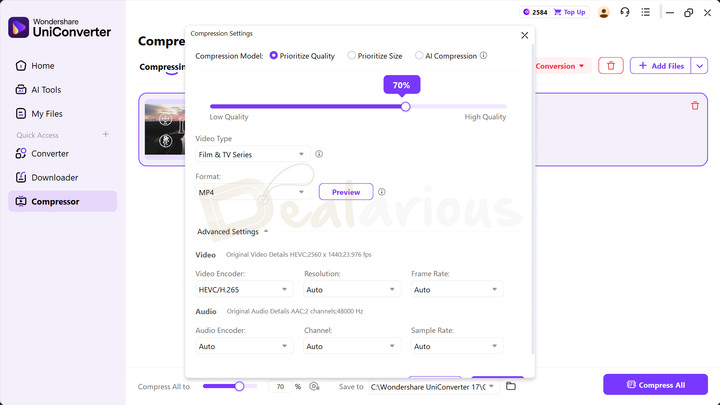The image size is (720, 405).
Task: Open the Save to path dropdown
Action: click(x=433, y=387)
